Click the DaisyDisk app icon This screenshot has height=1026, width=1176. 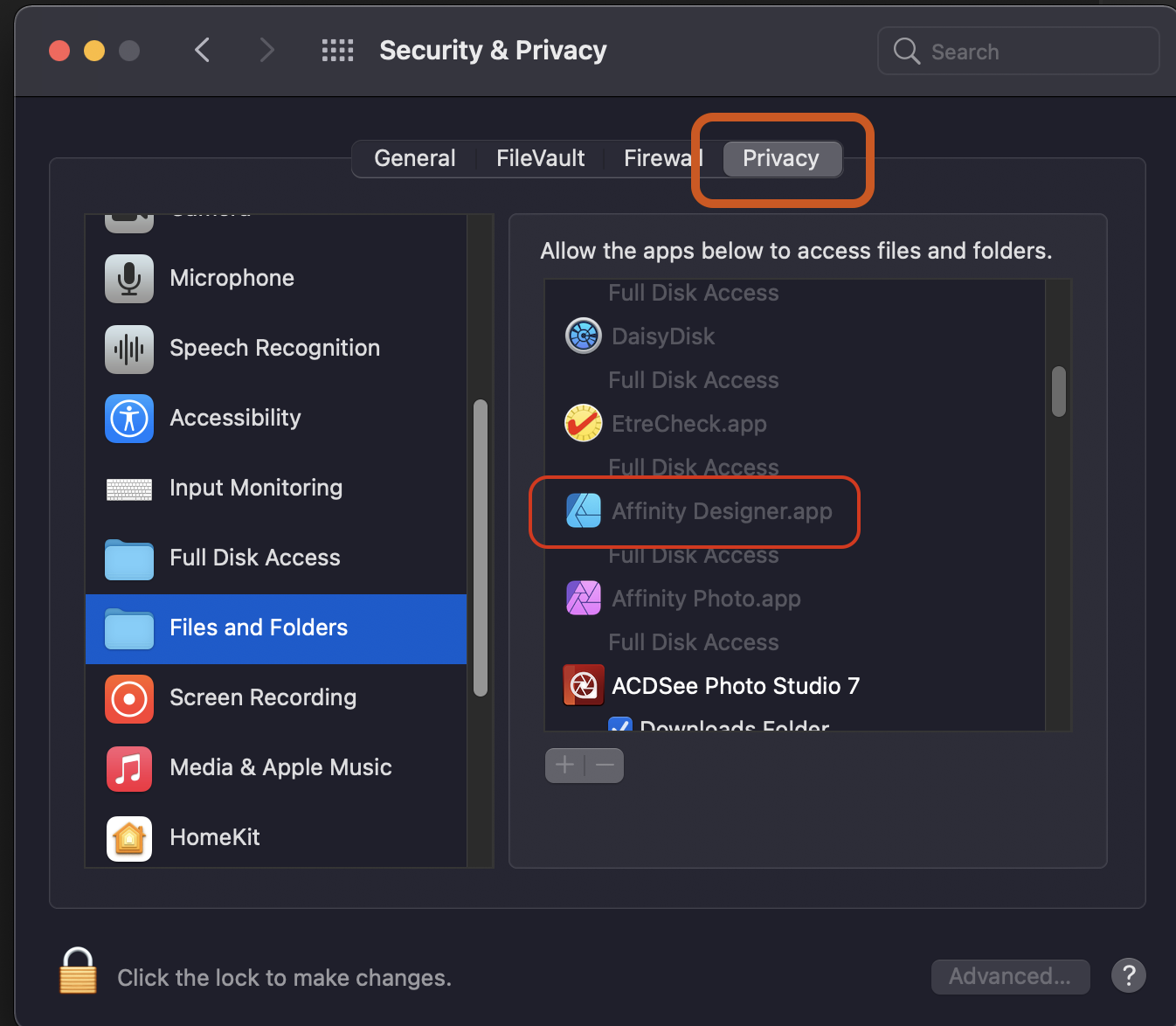[584, 336]
